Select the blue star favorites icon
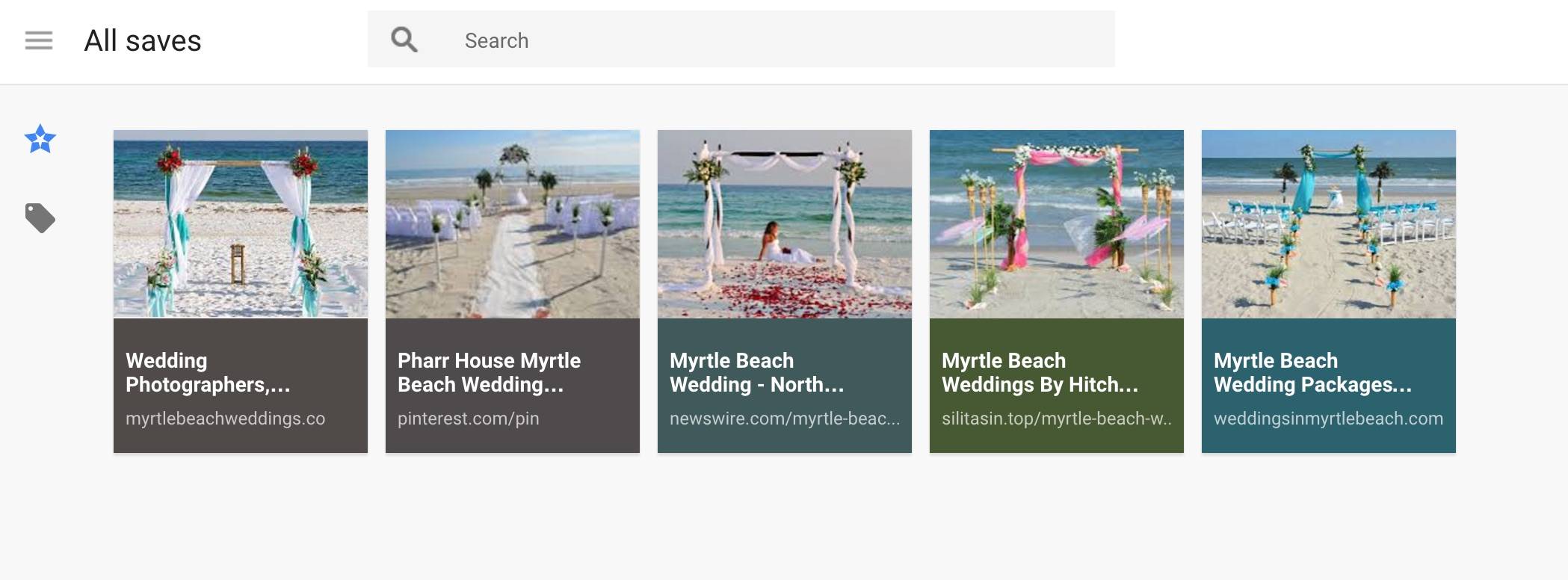 pyautogui.click(x=40, y=139)
